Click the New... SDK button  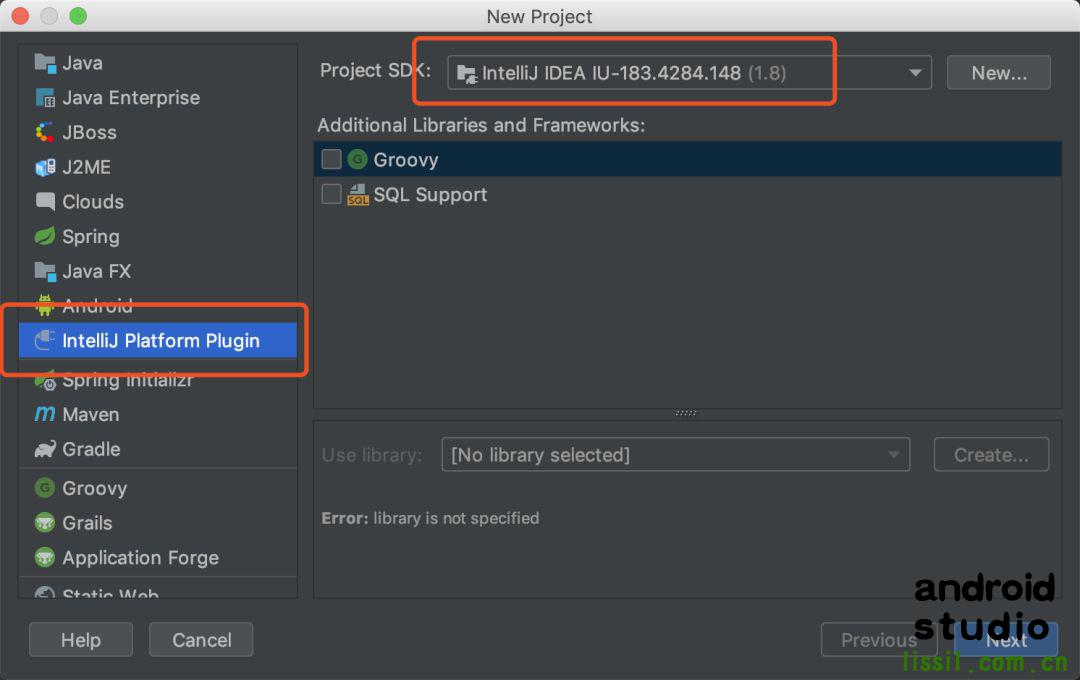(x=999, y=73)
